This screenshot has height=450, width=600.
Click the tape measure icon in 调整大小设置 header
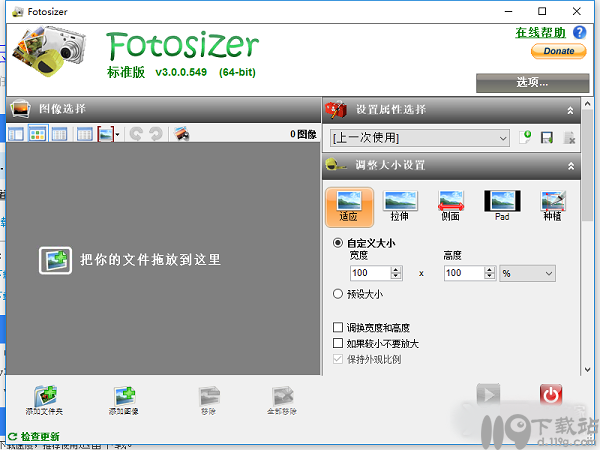point(335,165)
